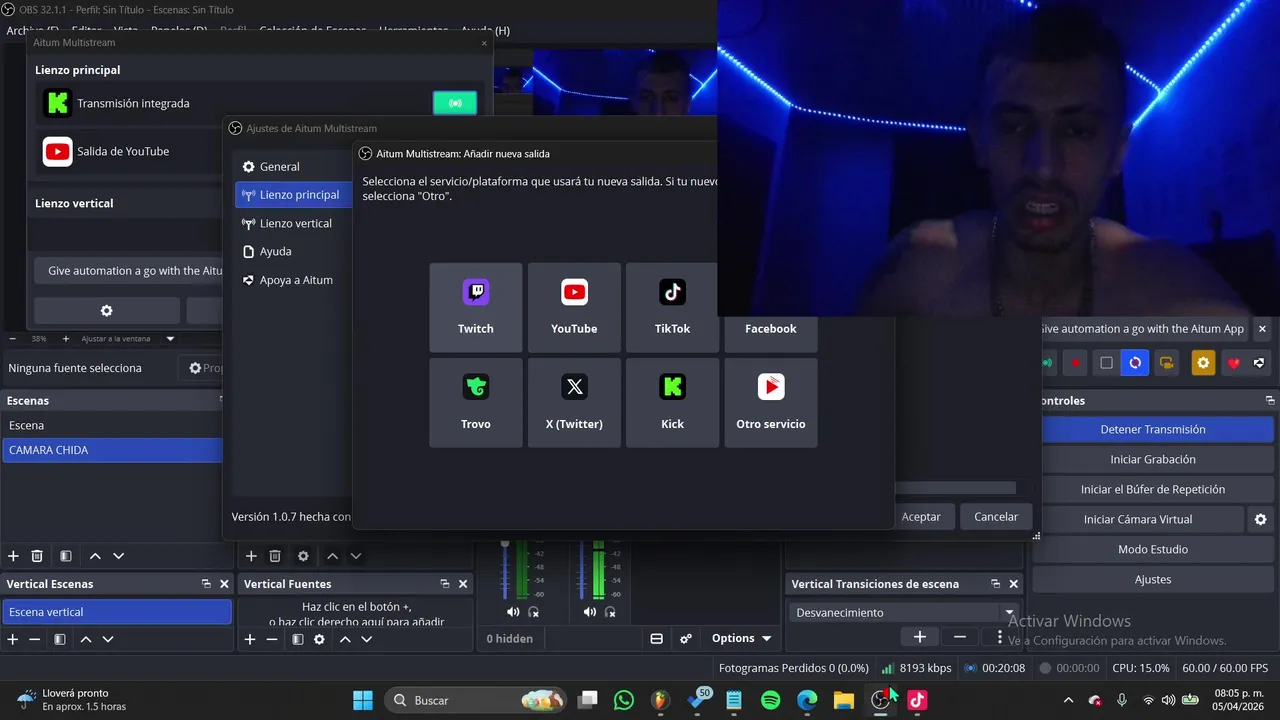Open Aitum Multistream dock settings gear
The image size is (1280, 720).
(107, 311)
